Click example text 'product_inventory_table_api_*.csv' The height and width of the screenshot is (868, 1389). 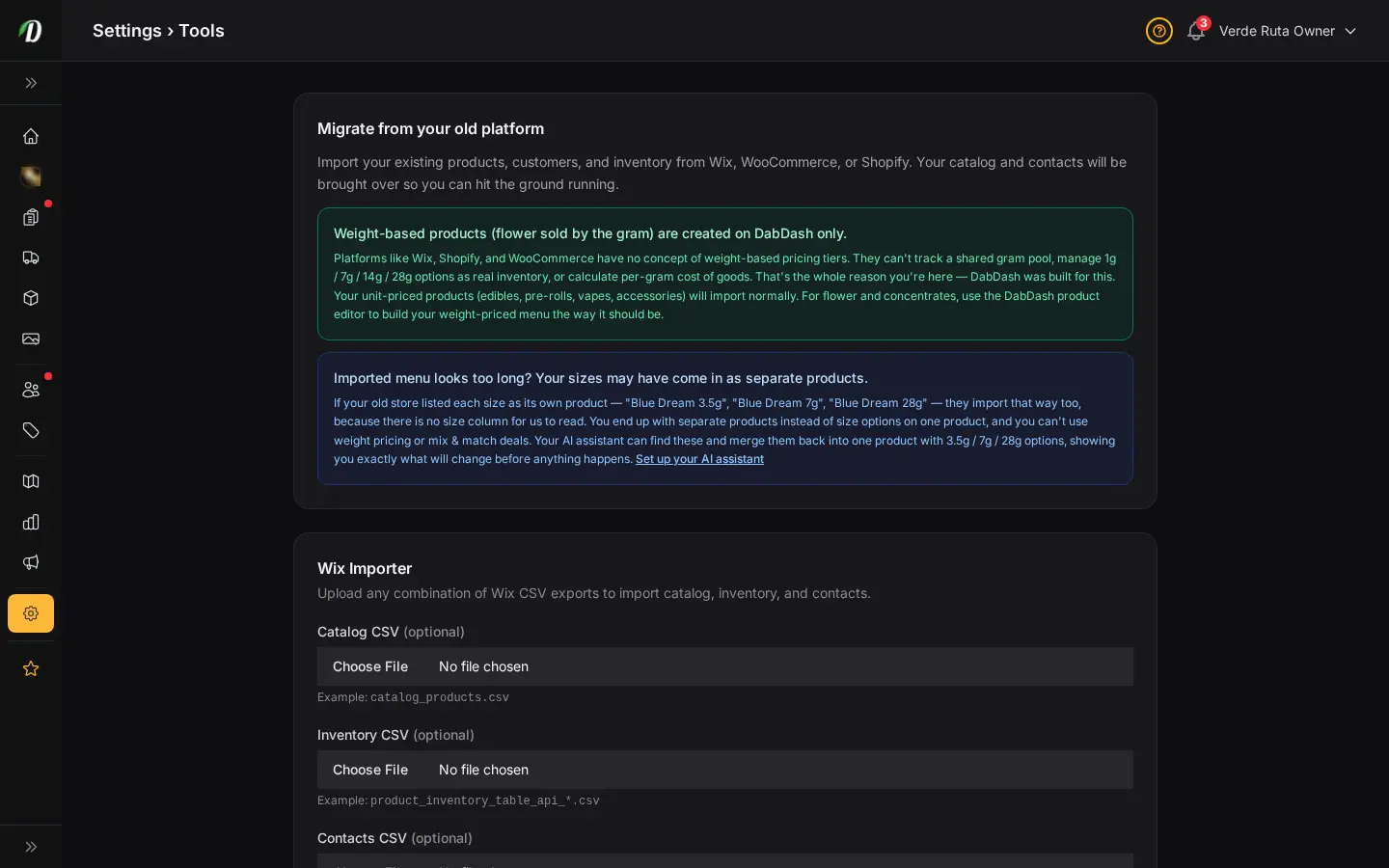tap(485, 800)
